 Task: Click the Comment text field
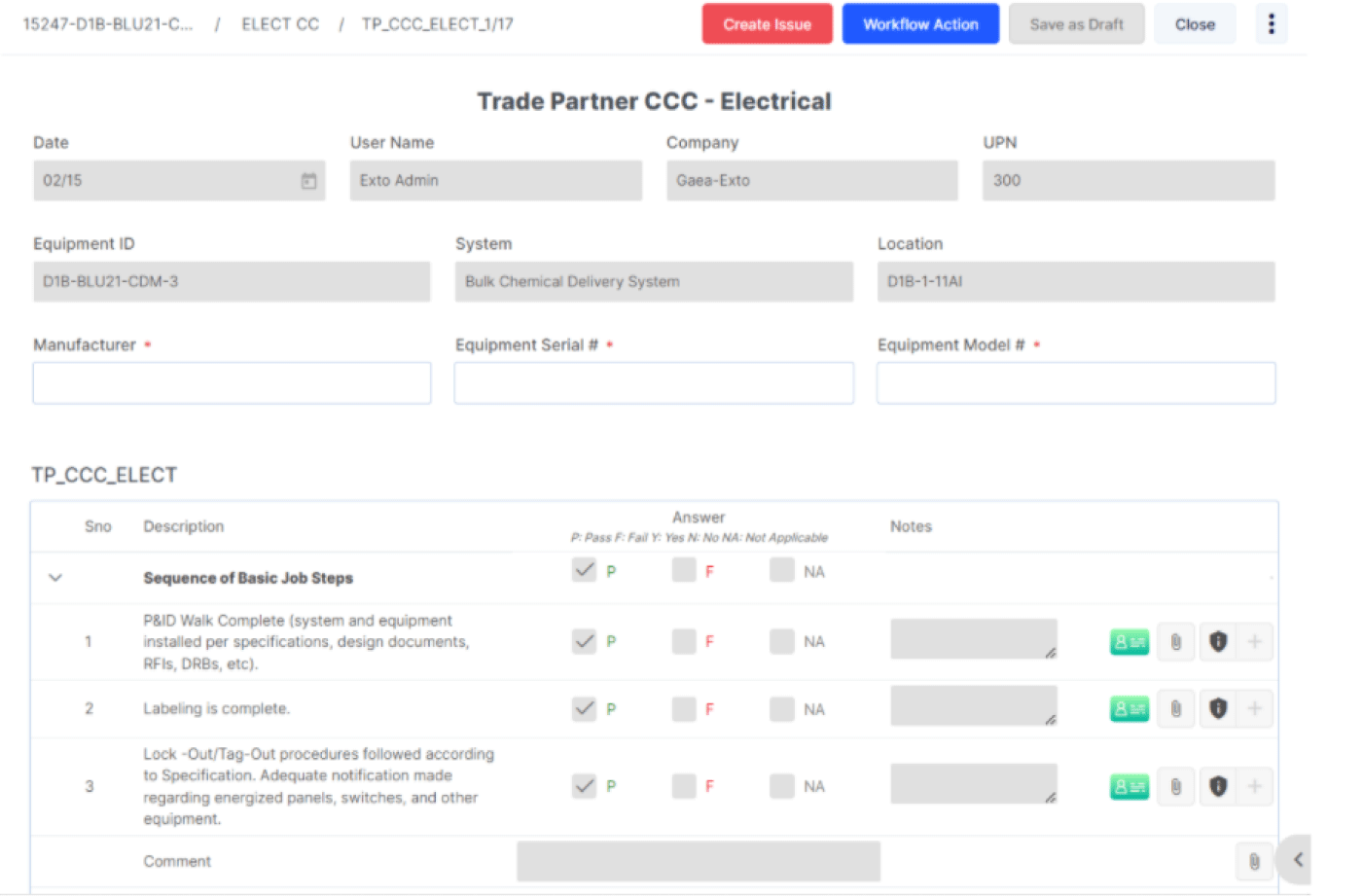point(699,861)
